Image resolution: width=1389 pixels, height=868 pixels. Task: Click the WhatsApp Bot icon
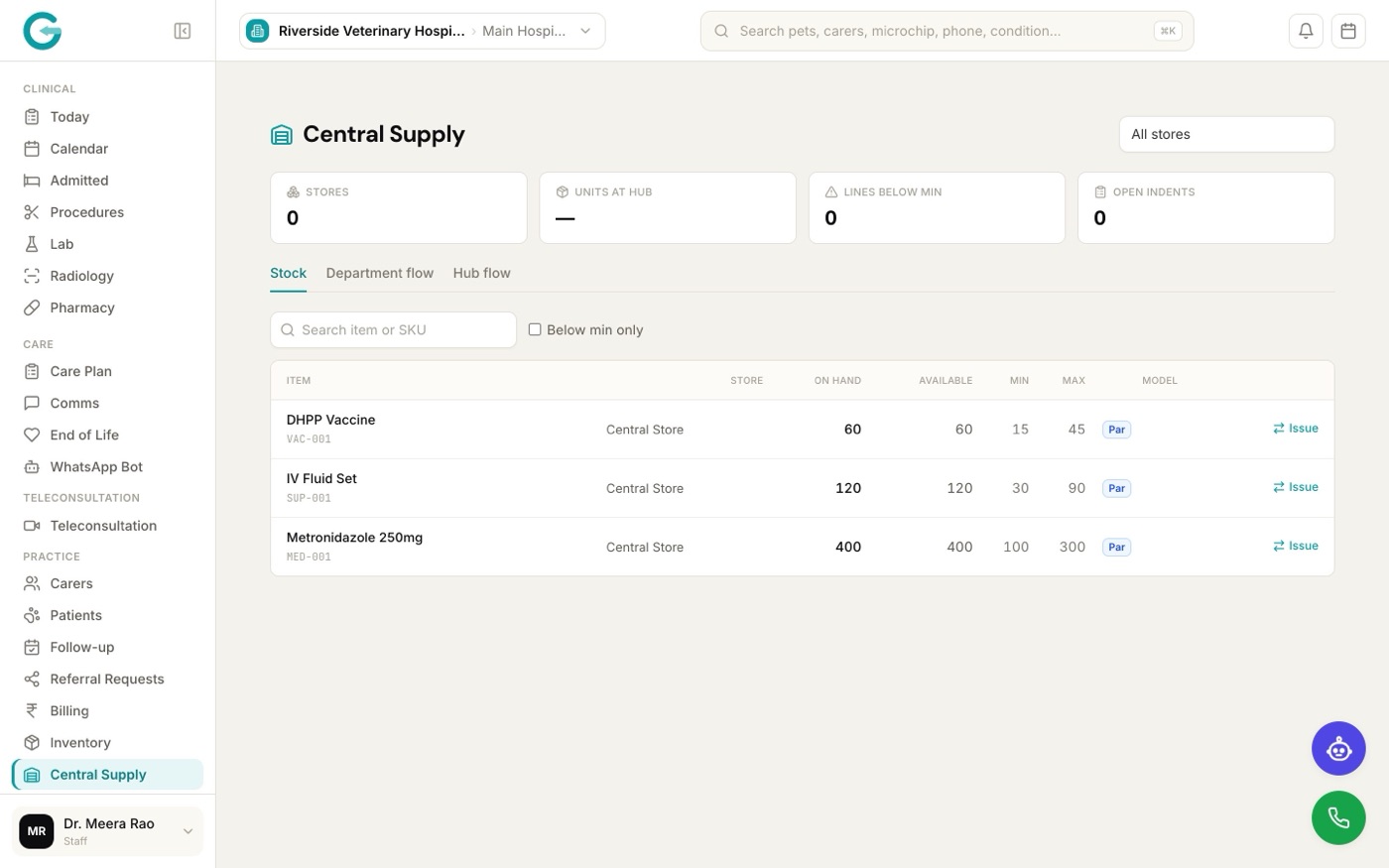point(32,466)
